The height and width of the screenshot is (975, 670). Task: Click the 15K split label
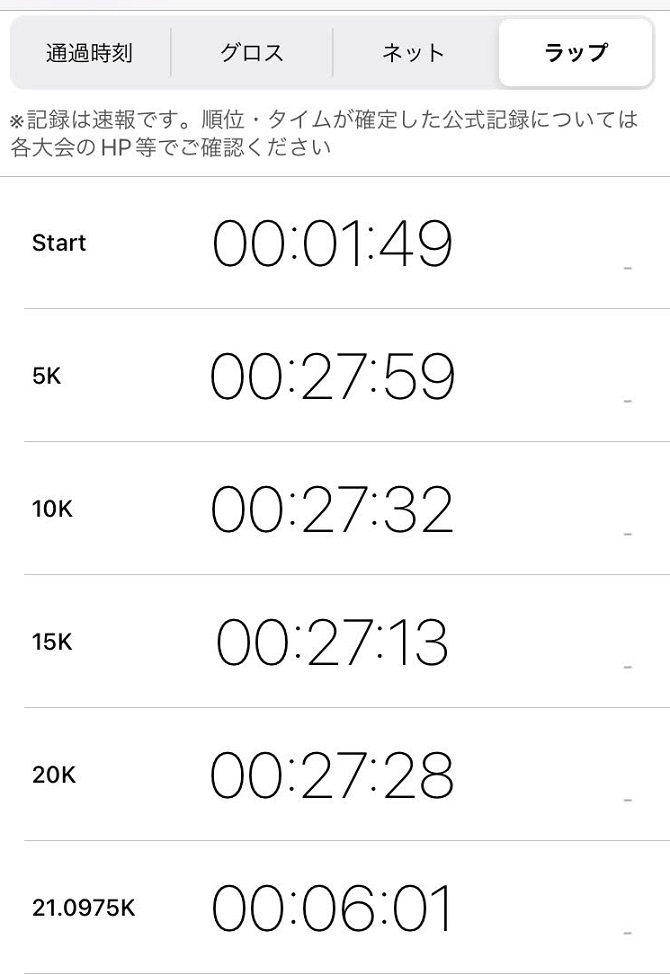coord(52,642)
